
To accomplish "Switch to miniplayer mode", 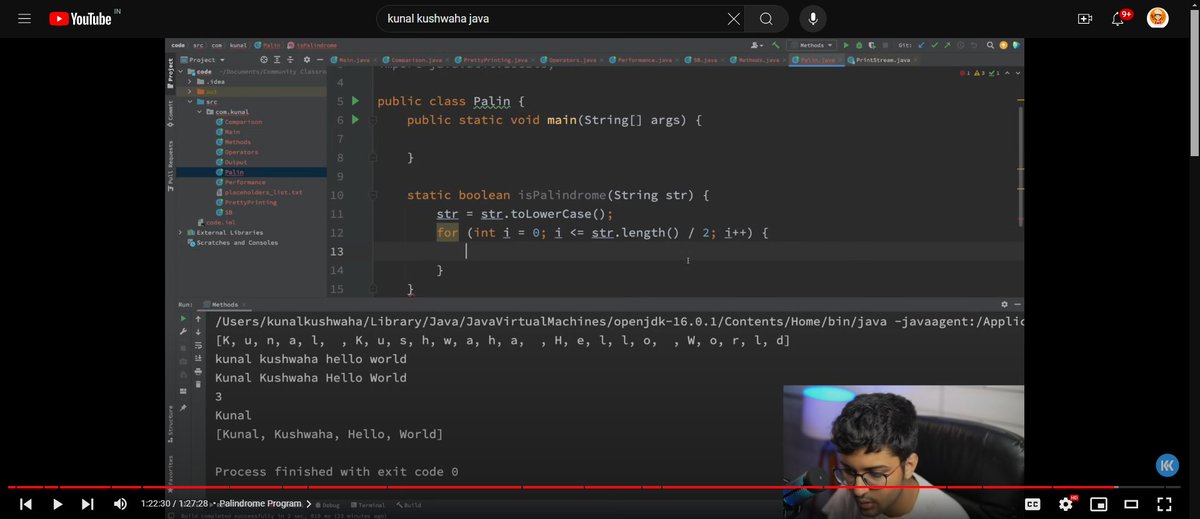I will pyautogui.click(x=1099, y=504).
